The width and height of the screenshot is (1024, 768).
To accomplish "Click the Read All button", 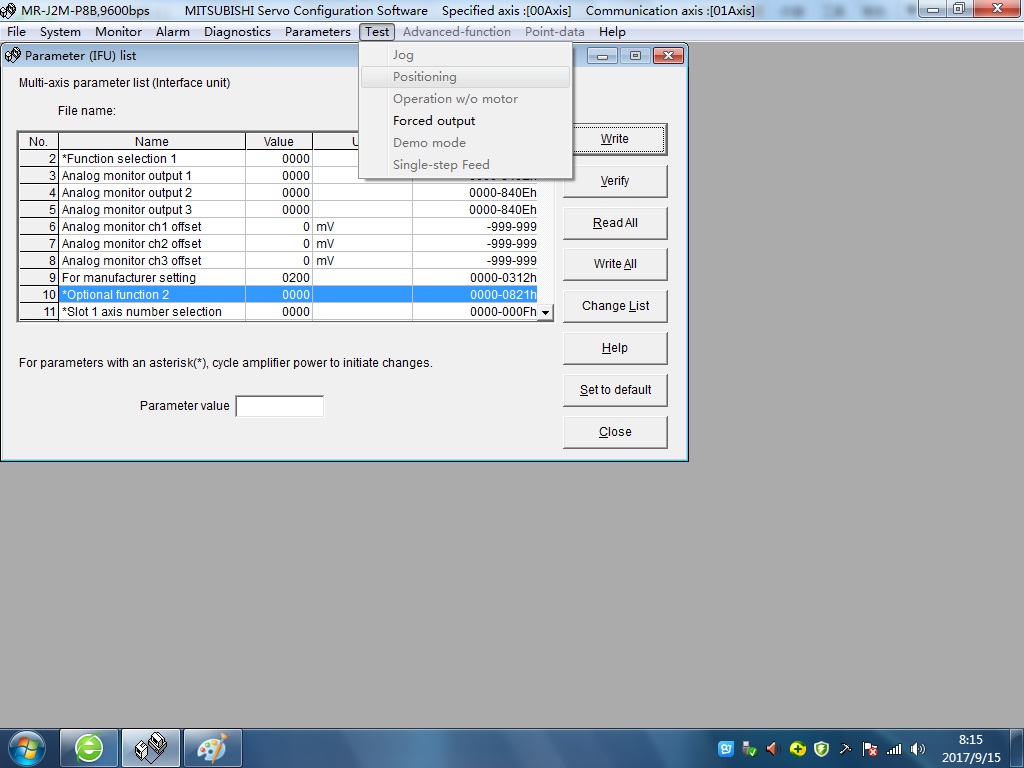I will [x=614, y=223].
